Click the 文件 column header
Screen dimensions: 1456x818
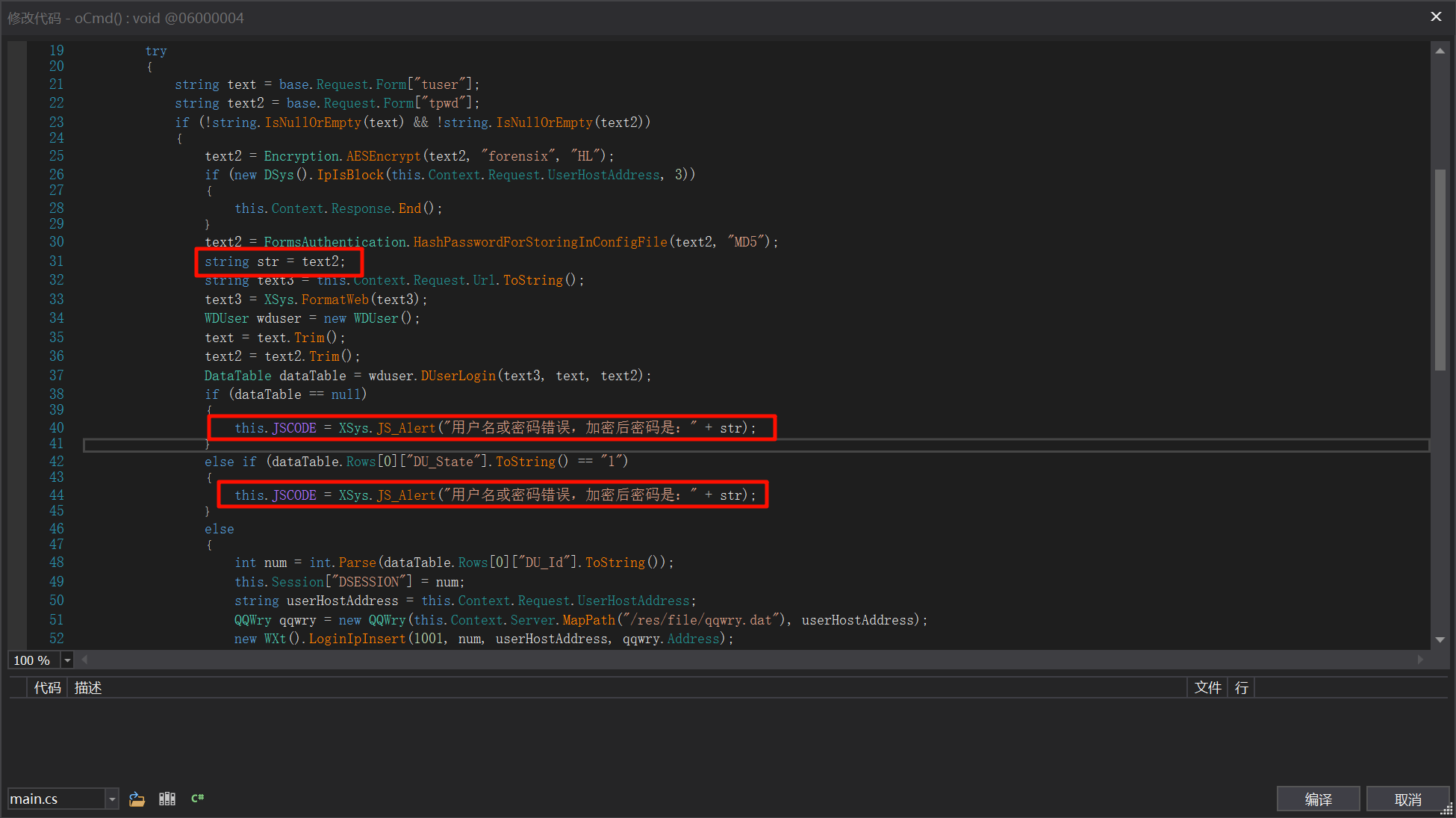(1207, 687)
